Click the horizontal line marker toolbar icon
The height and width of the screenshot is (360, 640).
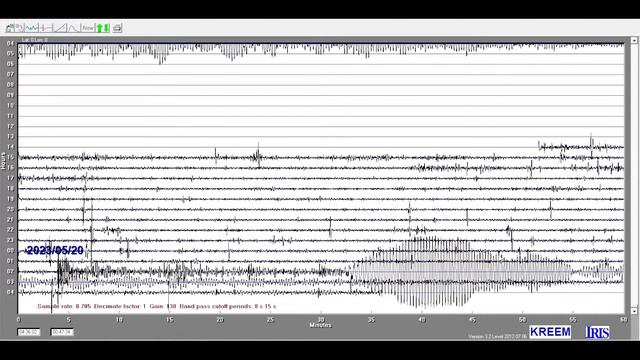click(x=46, y=28)
